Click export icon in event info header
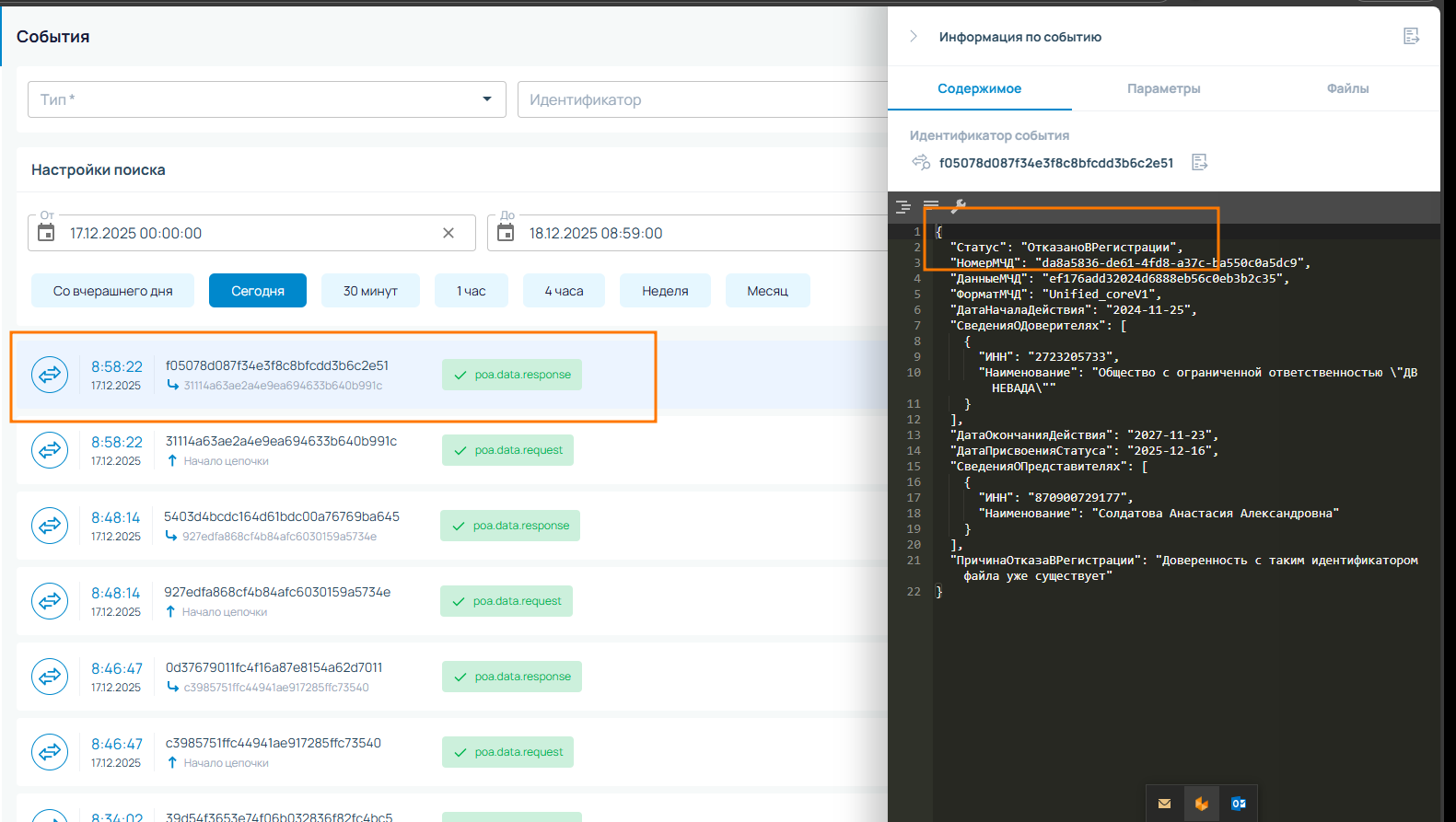Screen dimensions: 1456x822 [1411, 37]
